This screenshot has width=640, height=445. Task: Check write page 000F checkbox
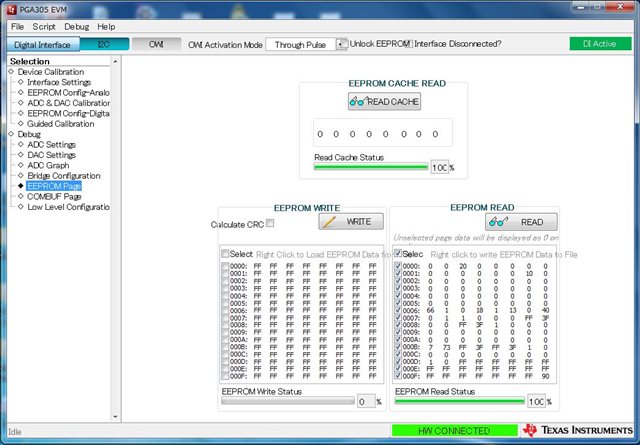pyautogui.click(x=225, y=376)
